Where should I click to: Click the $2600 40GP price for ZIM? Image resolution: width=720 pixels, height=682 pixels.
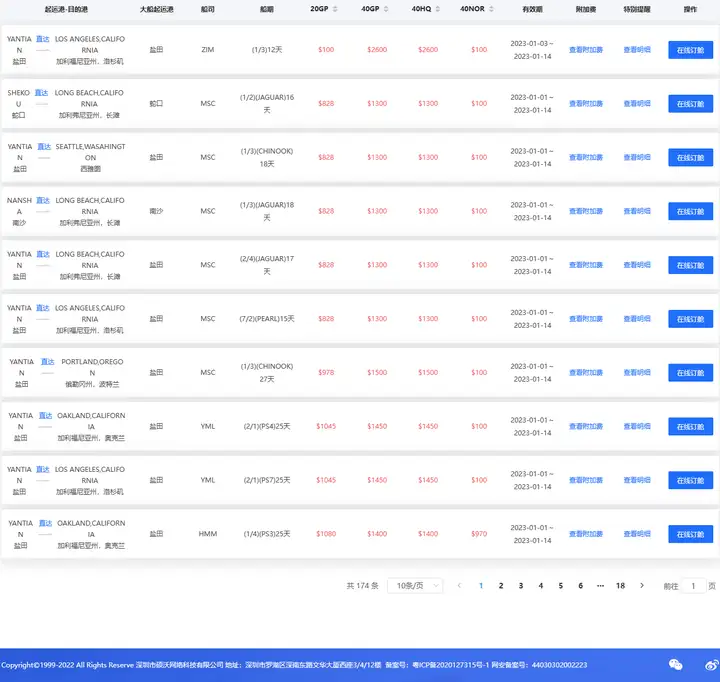(377, 50)
